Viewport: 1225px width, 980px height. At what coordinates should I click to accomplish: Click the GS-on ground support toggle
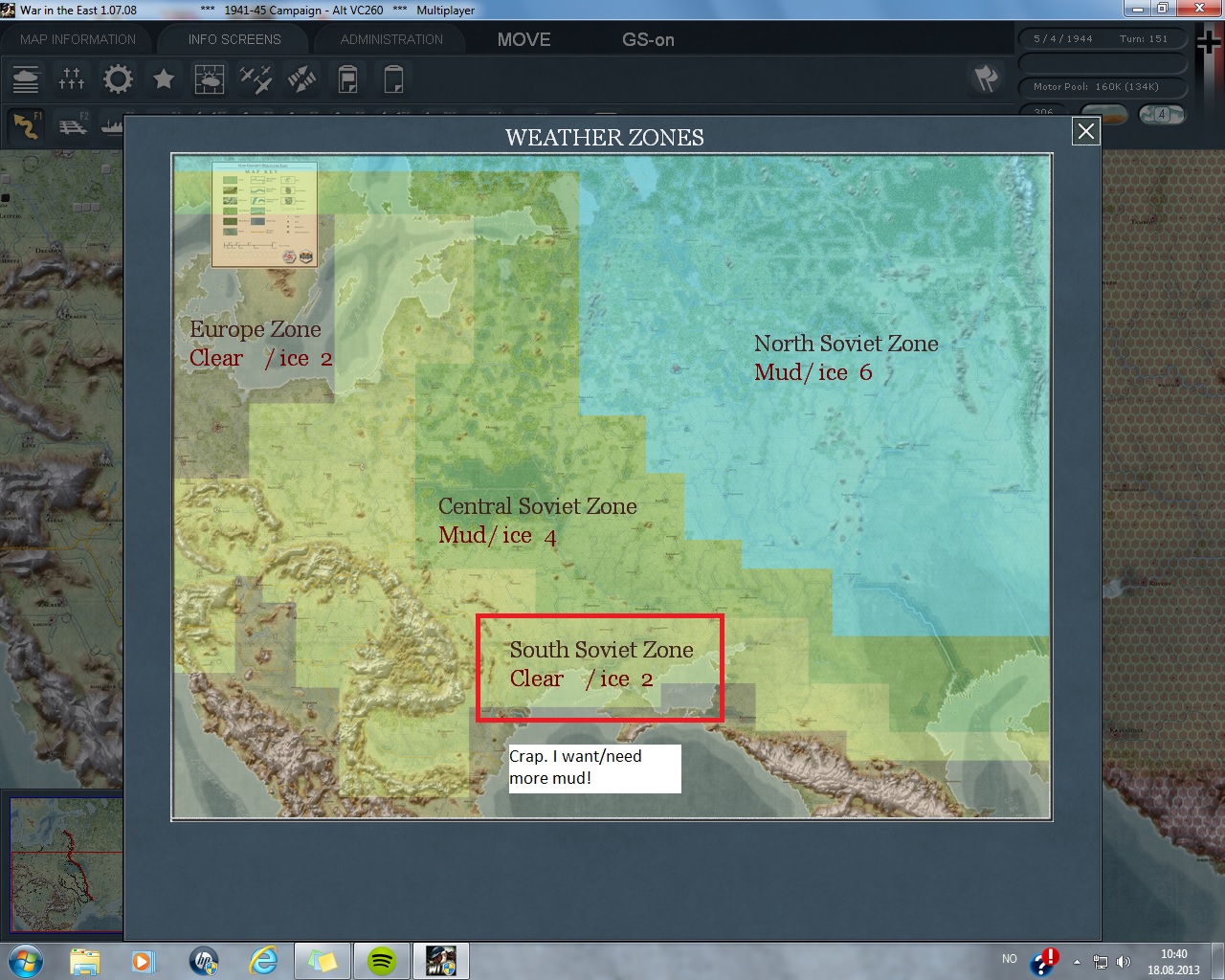point(649,39)
